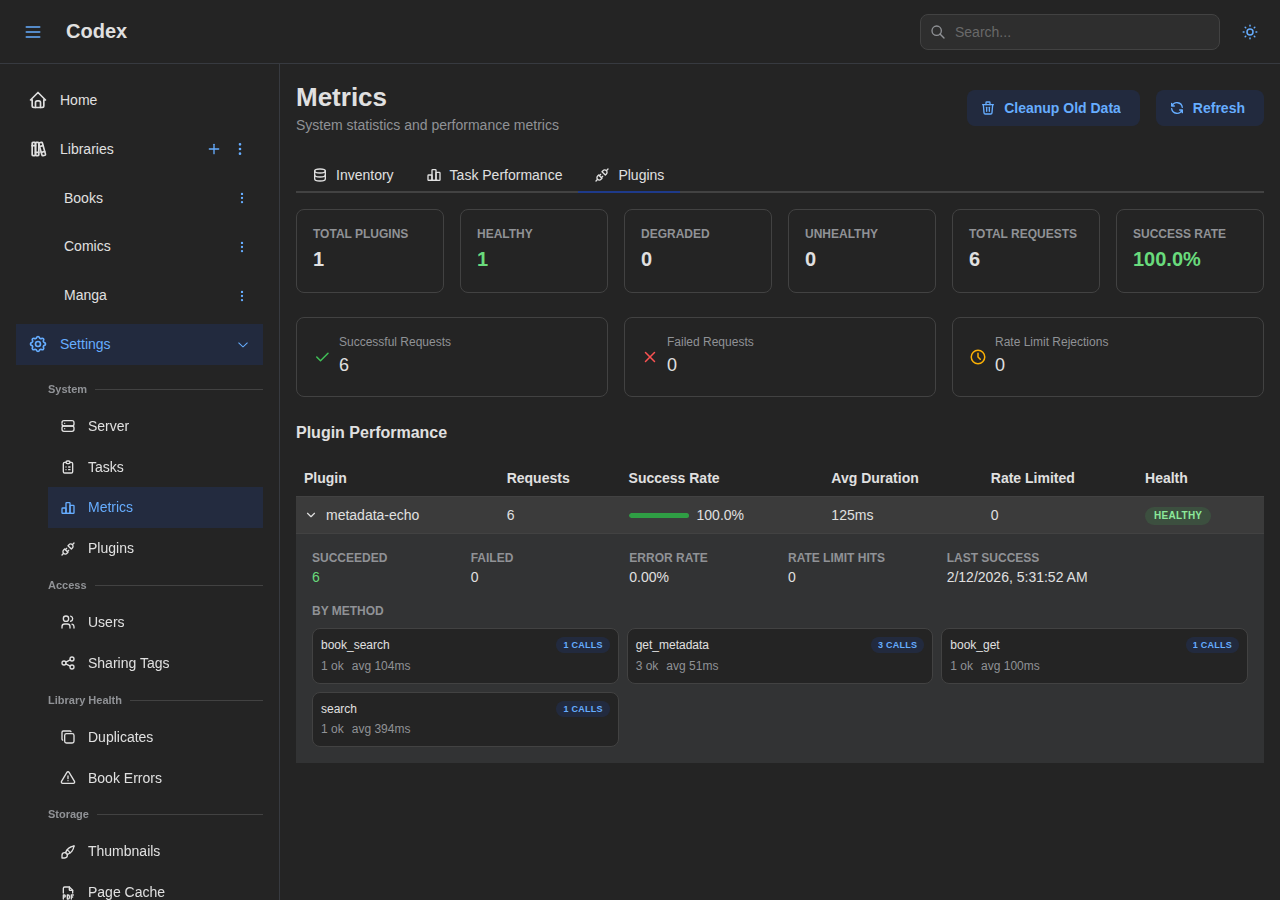Switch to the Task Performance tab

[494, 175]
